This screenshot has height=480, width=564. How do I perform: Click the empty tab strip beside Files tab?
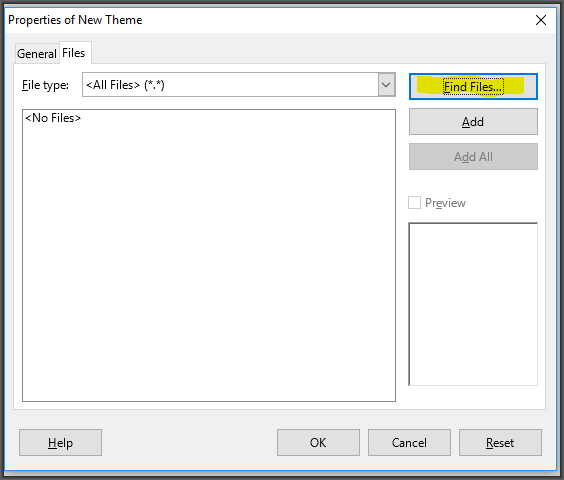[317, 53]
